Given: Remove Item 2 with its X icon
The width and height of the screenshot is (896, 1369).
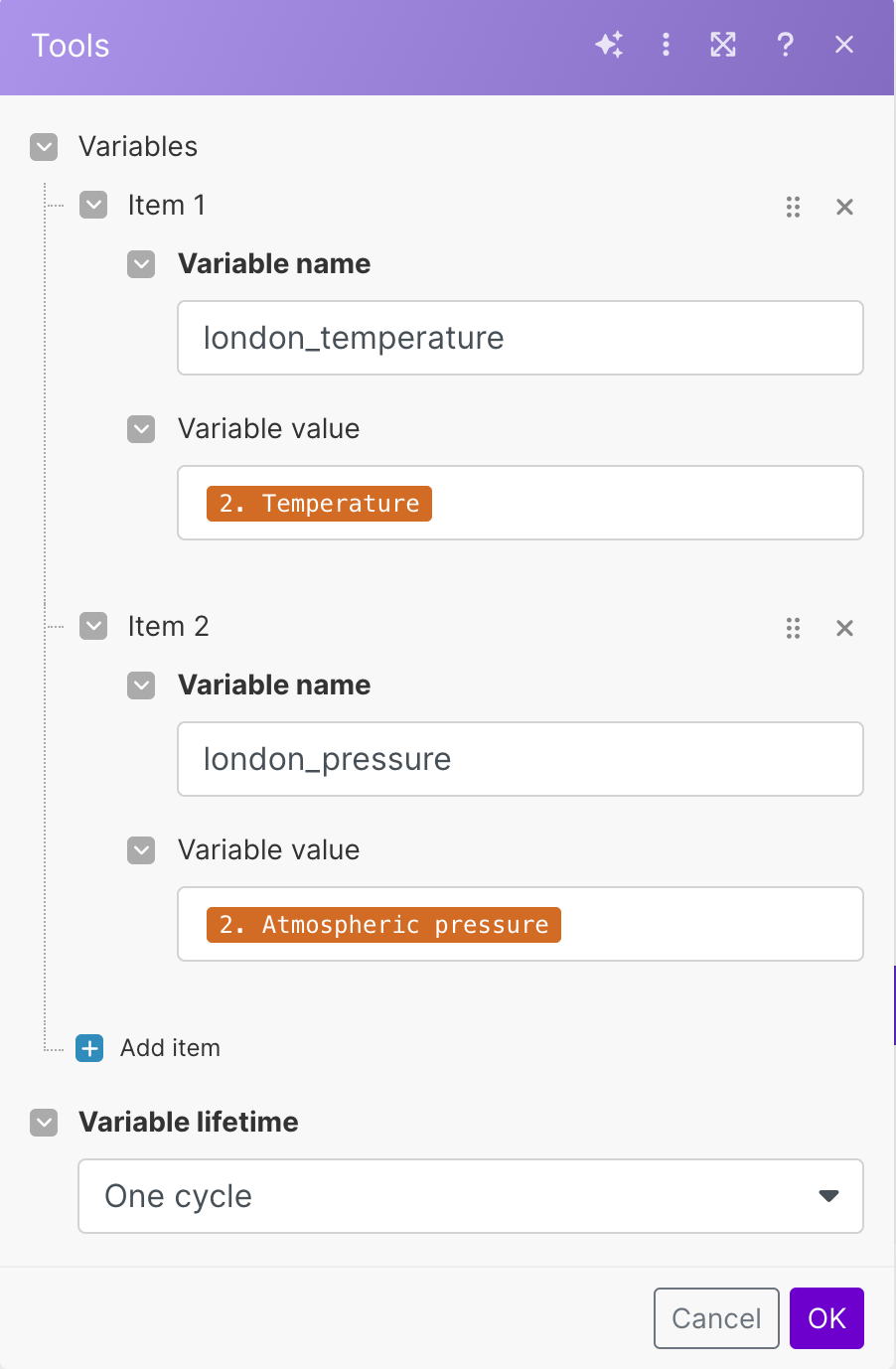Looking at the screenshot, I should tap(844, 628).
